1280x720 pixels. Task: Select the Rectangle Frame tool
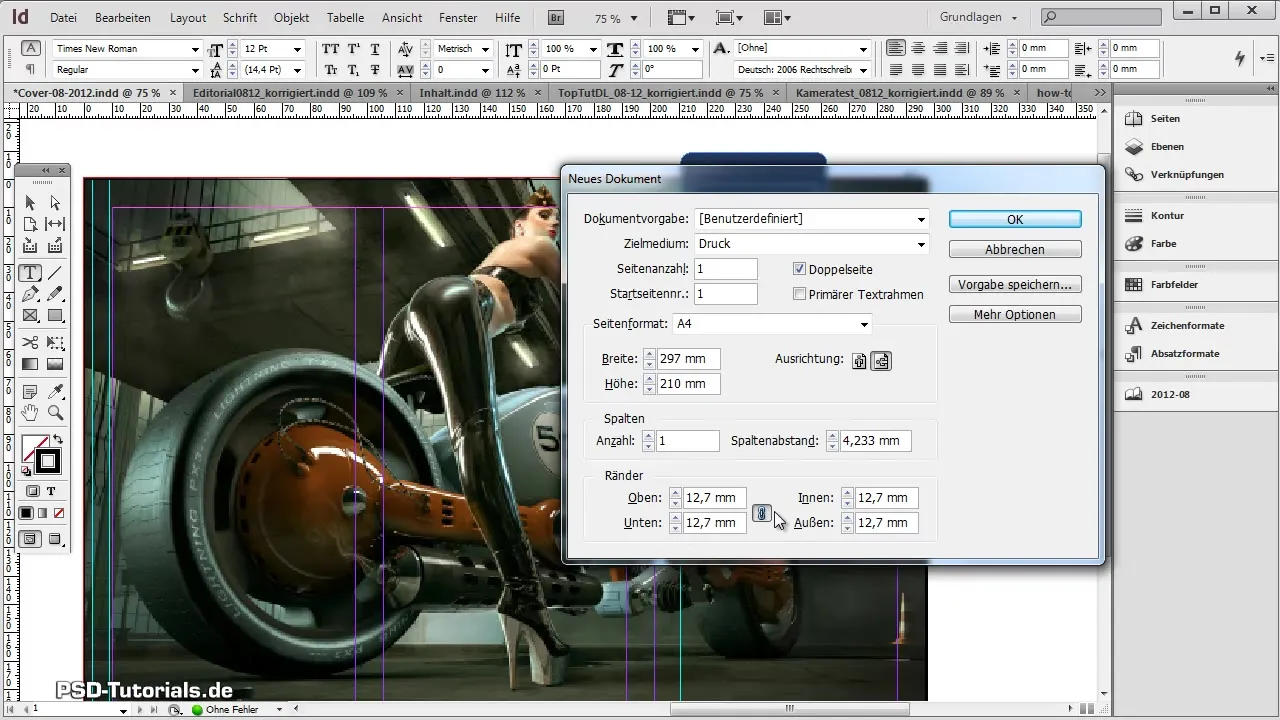click(x=30, y=316)
